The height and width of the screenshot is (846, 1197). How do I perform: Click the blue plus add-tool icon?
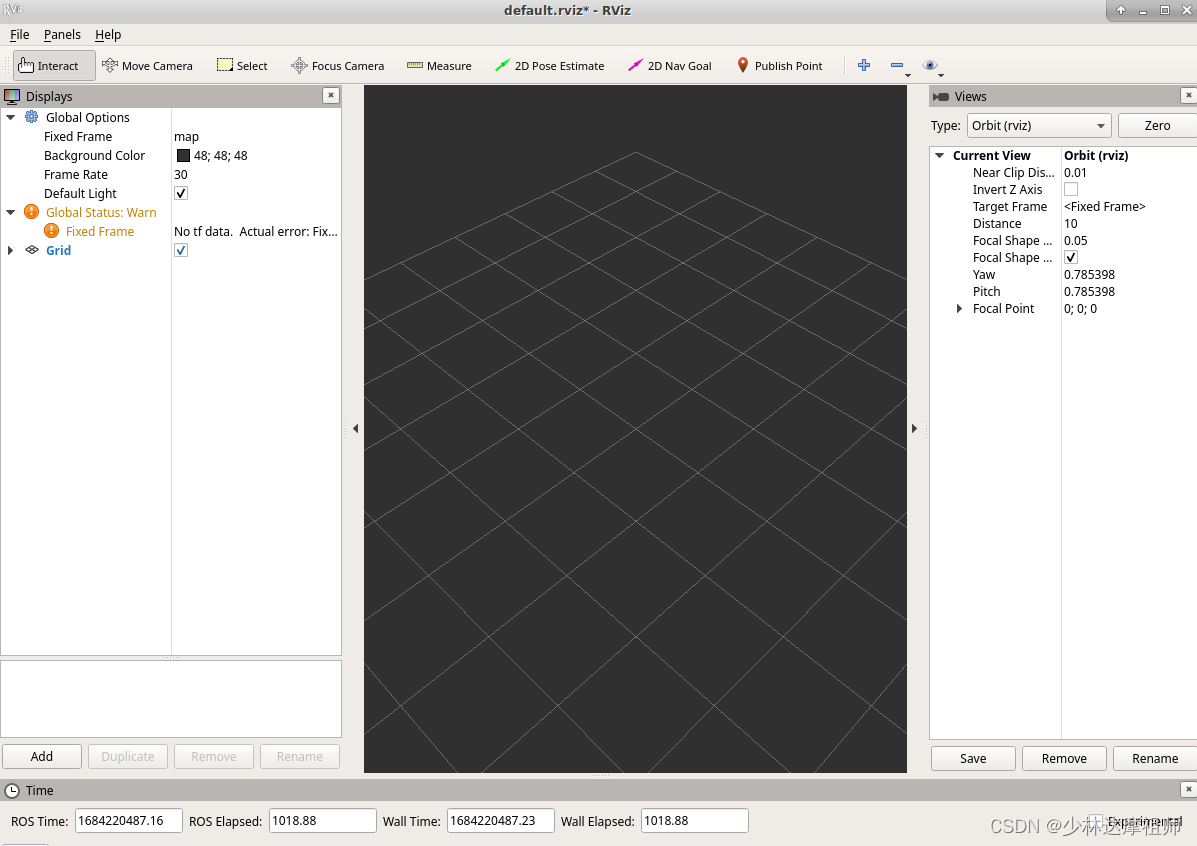click(x=864, y=65)
